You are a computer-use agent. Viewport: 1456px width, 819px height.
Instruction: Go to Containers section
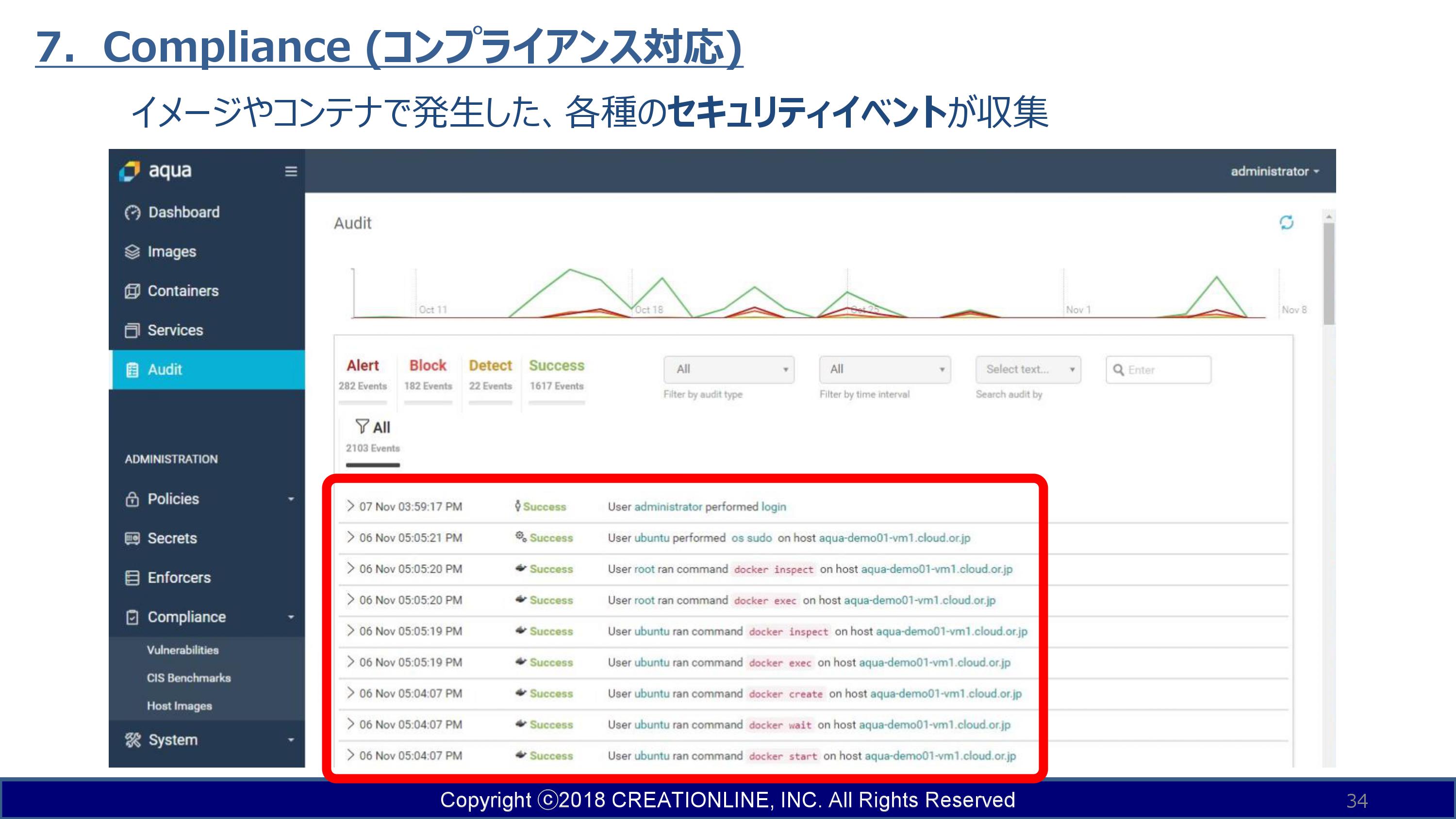point(183,291)
